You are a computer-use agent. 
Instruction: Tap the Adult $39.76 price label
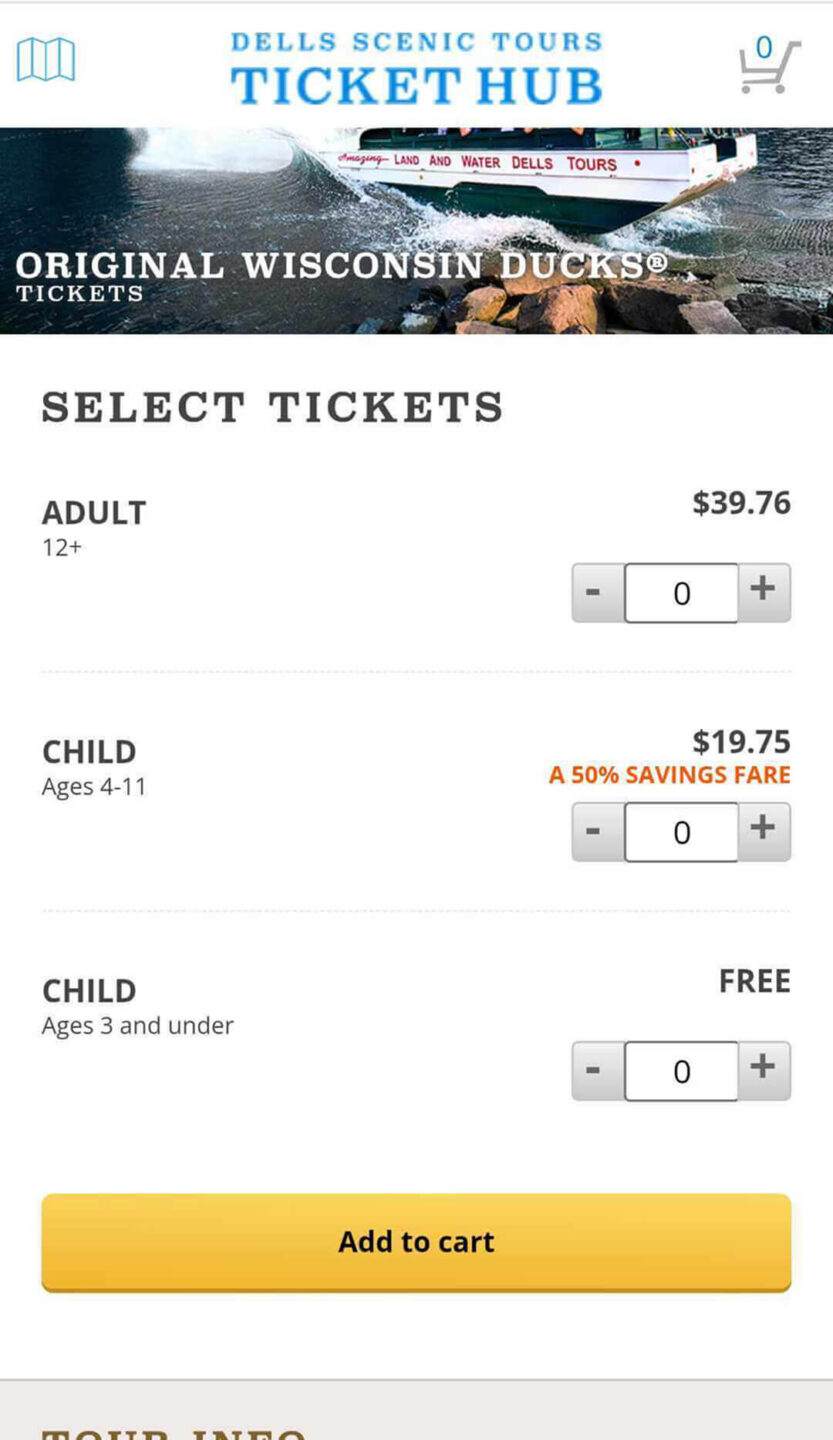[741, 503]
